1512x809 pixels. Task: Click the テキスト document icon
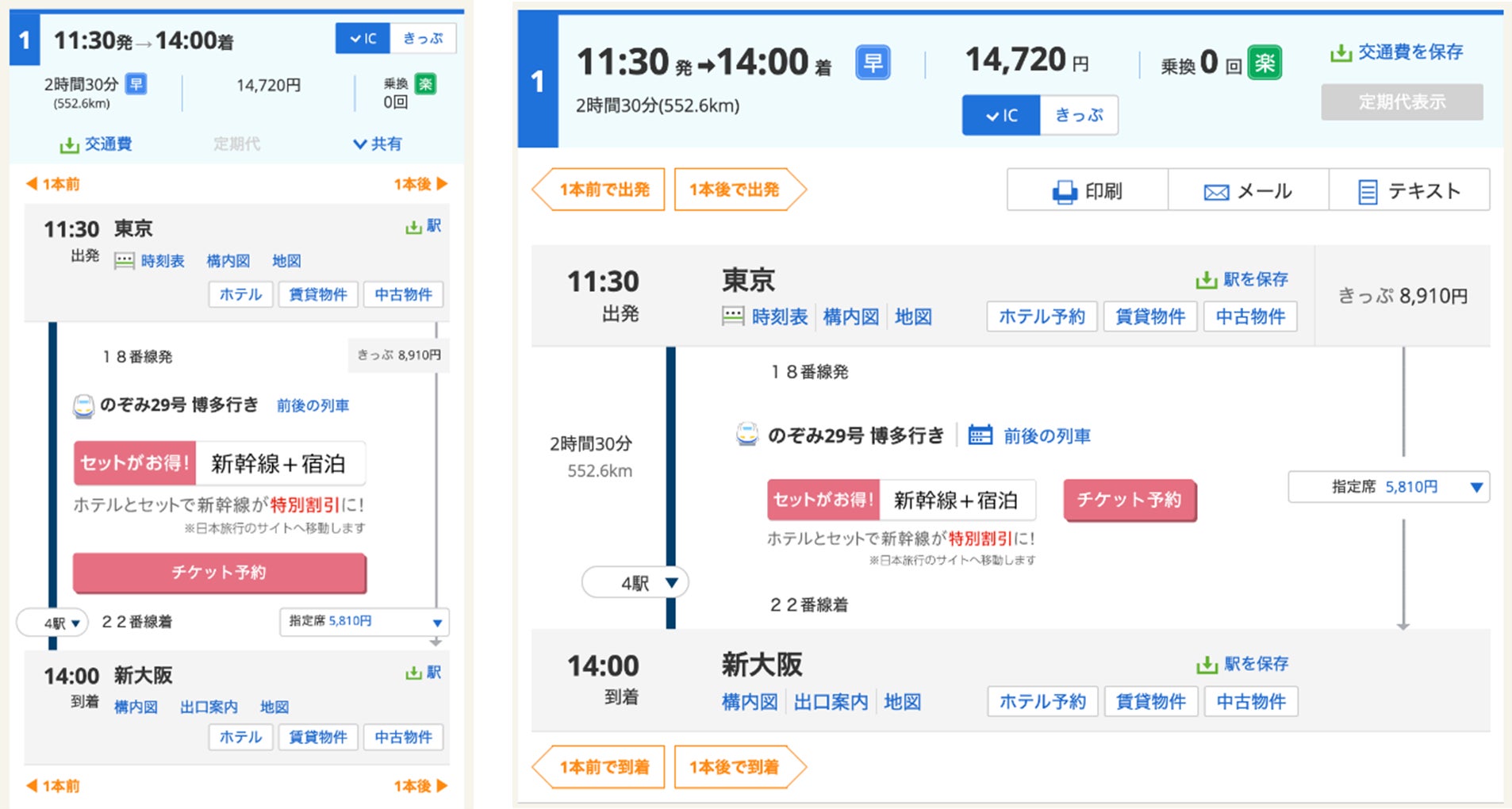[1368, 192]
